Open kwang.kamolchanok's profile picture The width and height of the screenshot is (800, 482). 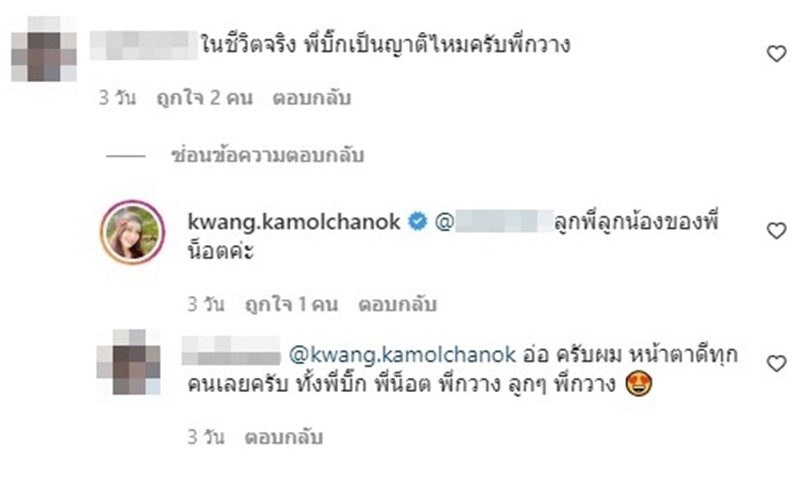tap(133, 233)
